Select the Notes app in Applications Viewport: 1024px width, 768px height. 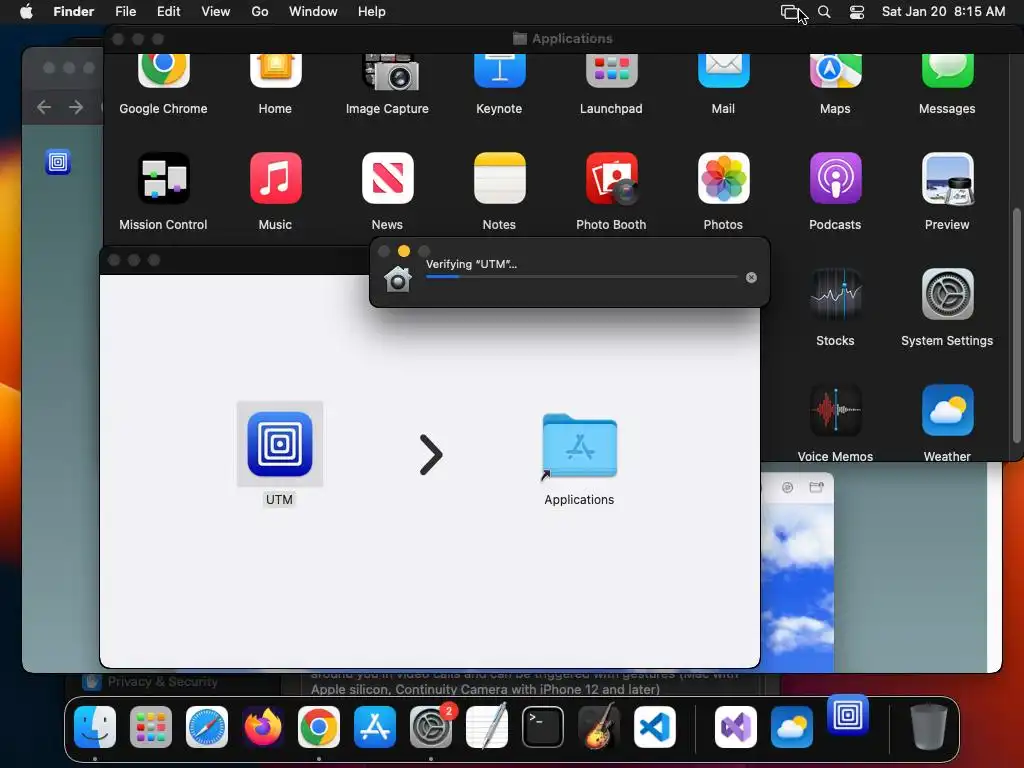[x=499, y=178]
